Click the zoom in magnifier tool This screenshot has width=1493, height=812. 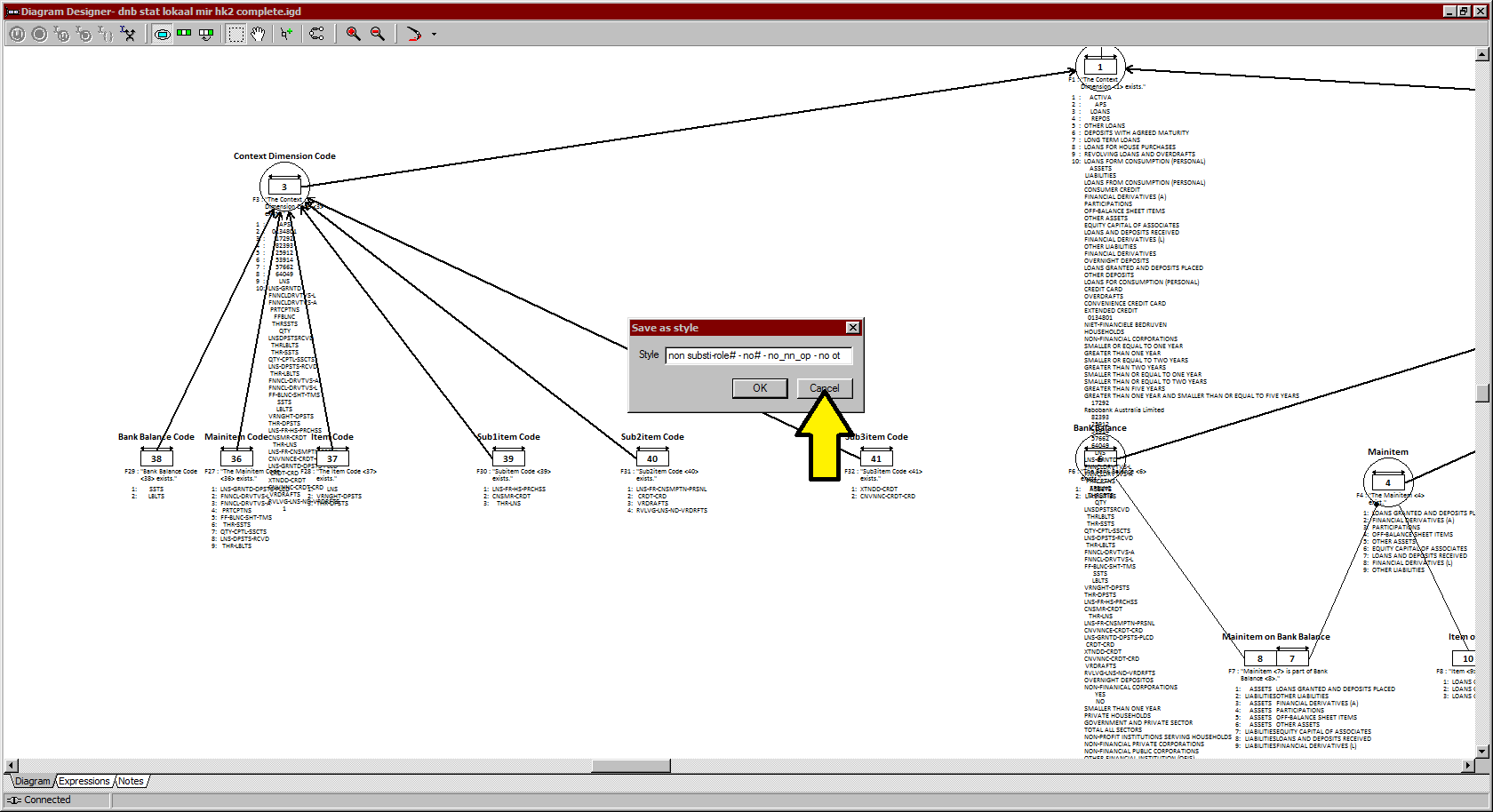click(353, 34)
